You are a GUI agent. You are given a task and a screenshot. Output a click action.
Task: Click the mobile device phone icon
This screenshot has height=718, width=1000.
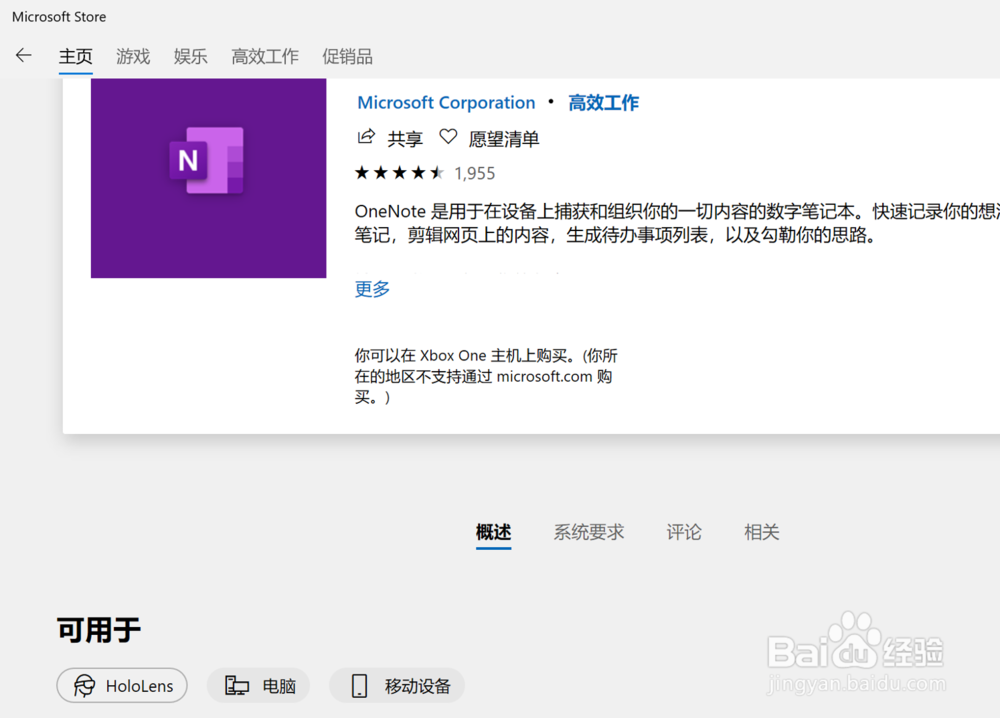(x=360, y=685)
